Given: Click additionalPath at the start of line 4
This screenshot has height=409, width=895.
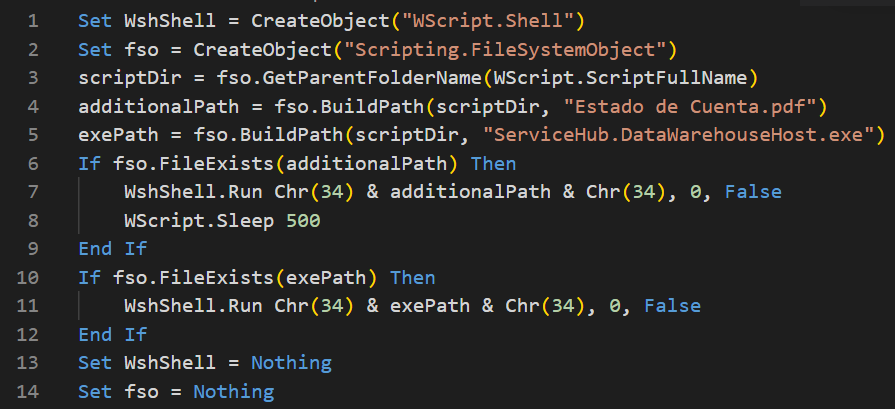Looking at the screenshot, I should point(159,107).
